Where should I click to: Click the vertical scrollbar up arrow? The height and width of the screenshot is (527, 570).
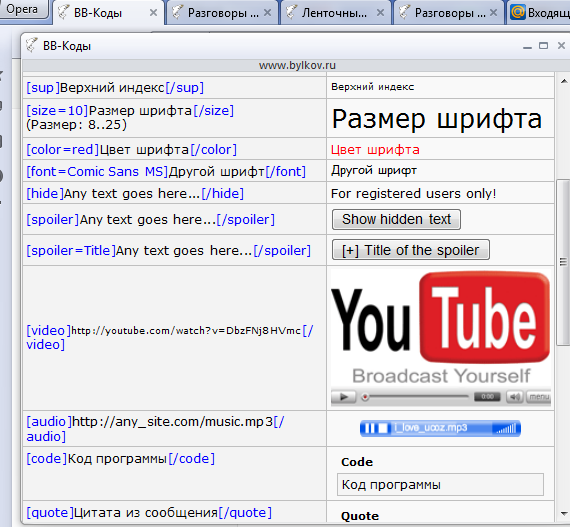pos(564,81)
